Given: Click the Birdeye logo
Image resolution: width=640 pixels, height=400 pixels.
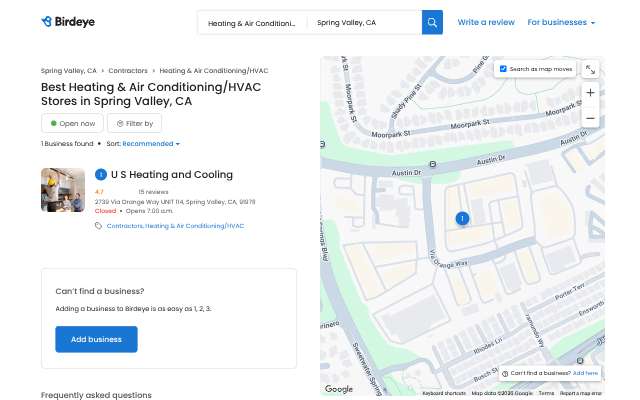Looking at the screenshot, I should 68,22.
